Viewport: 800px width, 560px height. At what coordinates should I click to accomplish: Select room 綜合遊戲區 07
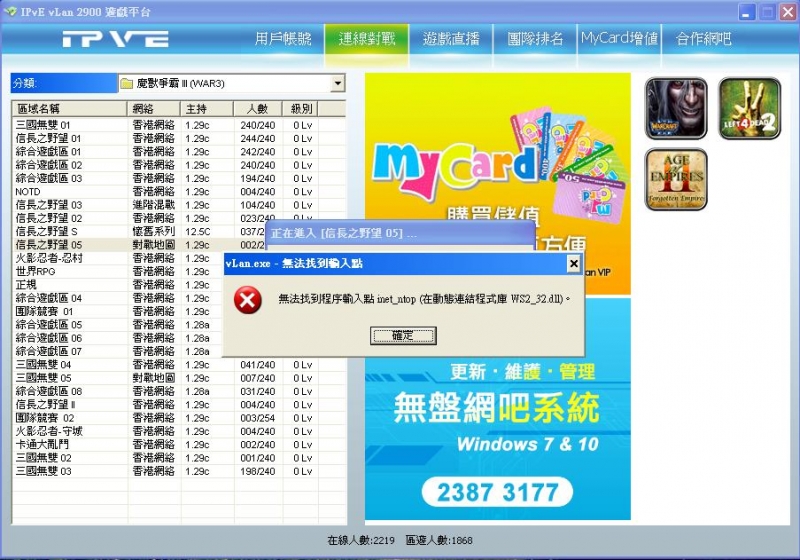118,351
